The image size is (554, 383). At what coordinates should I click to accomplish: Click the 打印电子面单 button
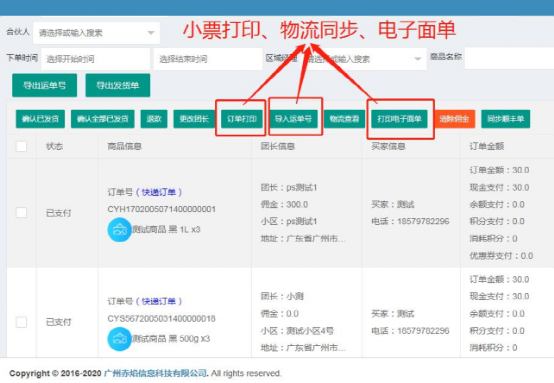pos(399,119)
